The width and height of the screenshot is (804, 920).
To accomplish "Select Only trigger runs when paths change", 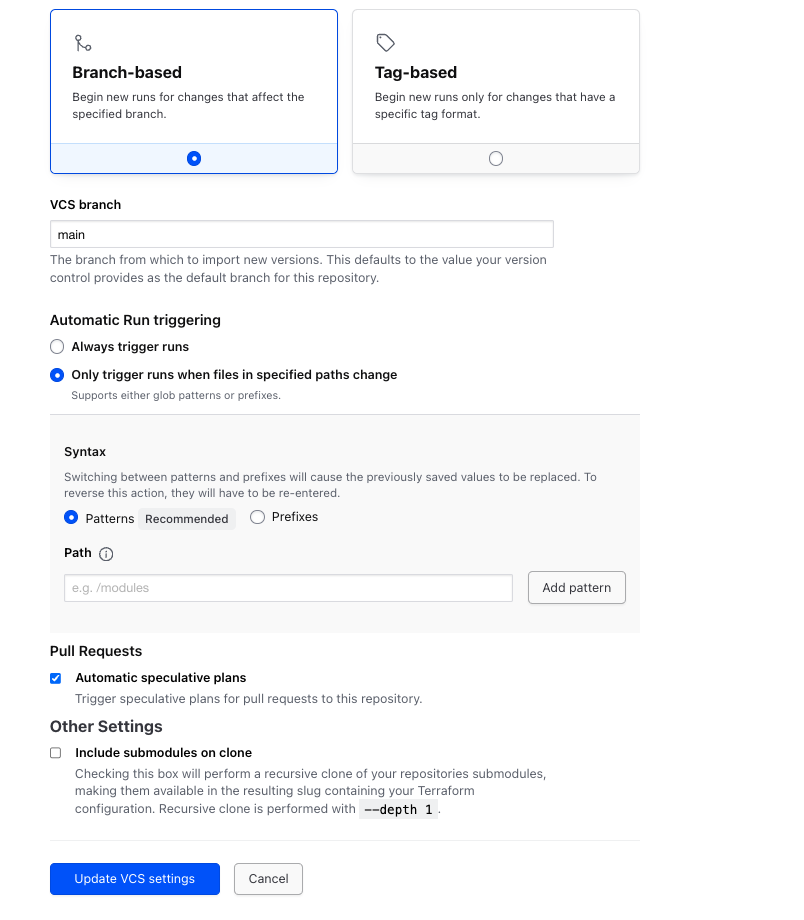I will click(x=57, y=375).
